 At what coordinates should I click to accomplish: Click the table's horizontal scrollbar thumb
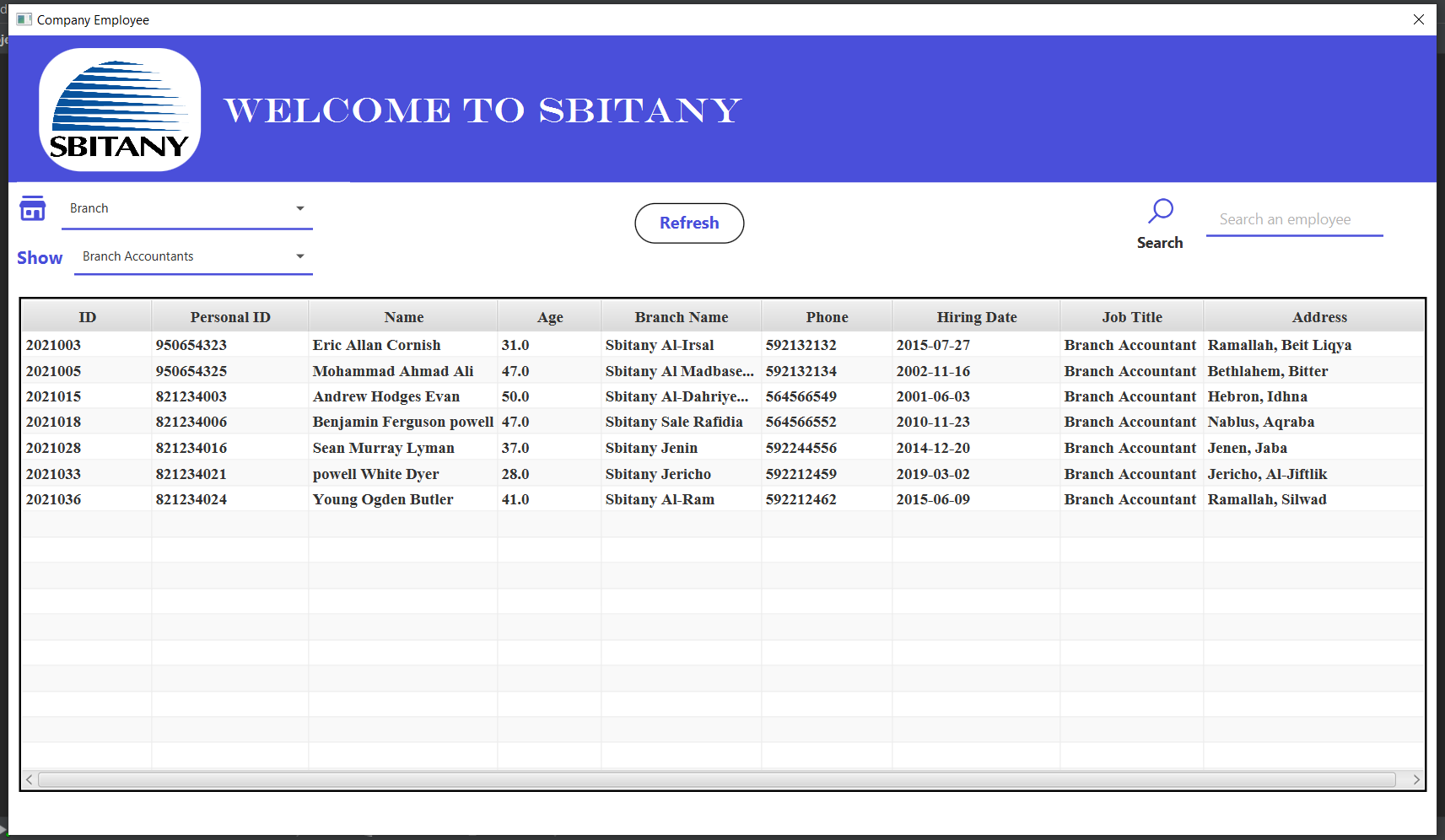[717, 779]
